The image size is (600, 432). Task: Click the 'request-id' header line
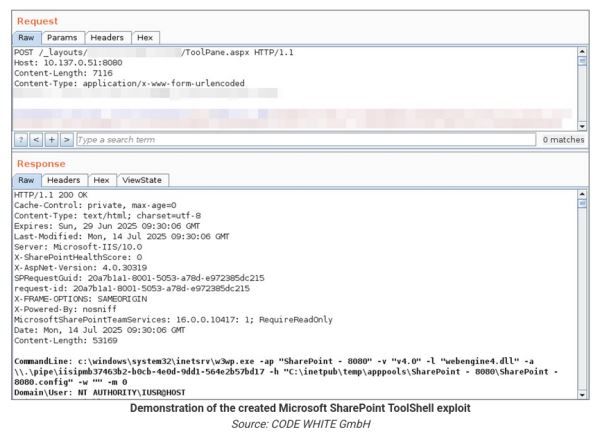tap(132, 289)
